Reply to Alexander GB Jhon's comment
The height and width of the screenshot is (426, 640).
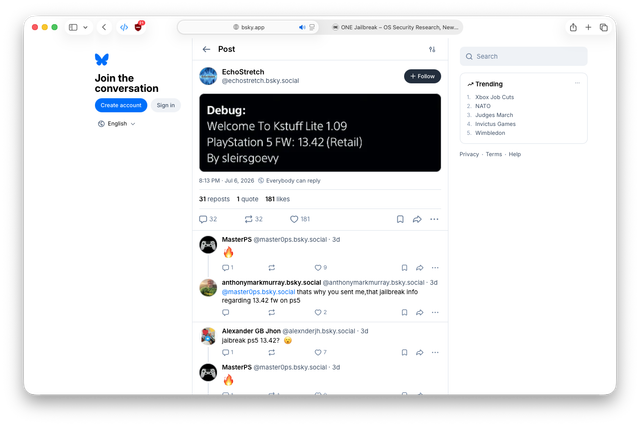(227, 352)
